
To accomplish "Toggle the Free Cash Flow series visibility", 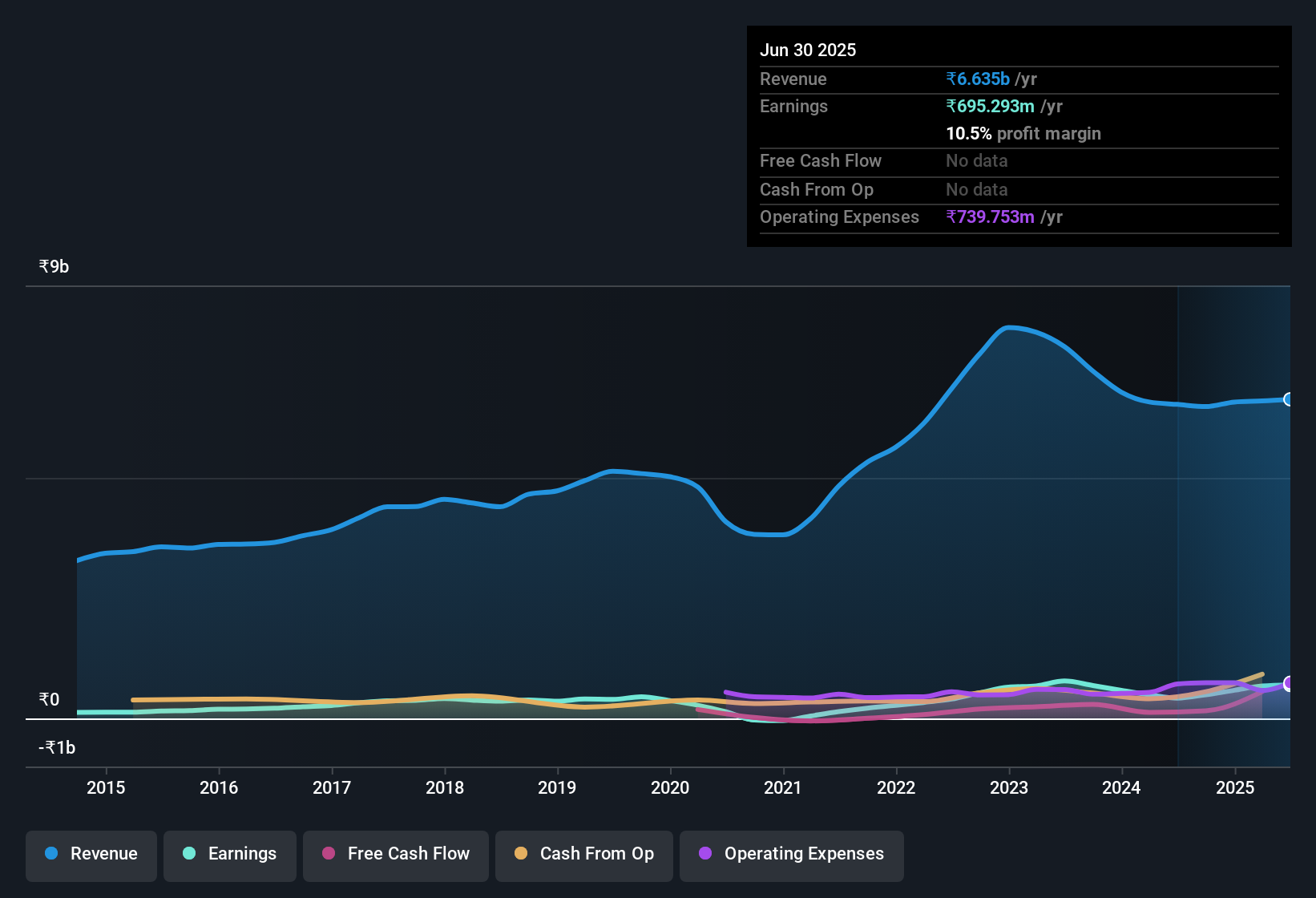I will pos(395,854).
